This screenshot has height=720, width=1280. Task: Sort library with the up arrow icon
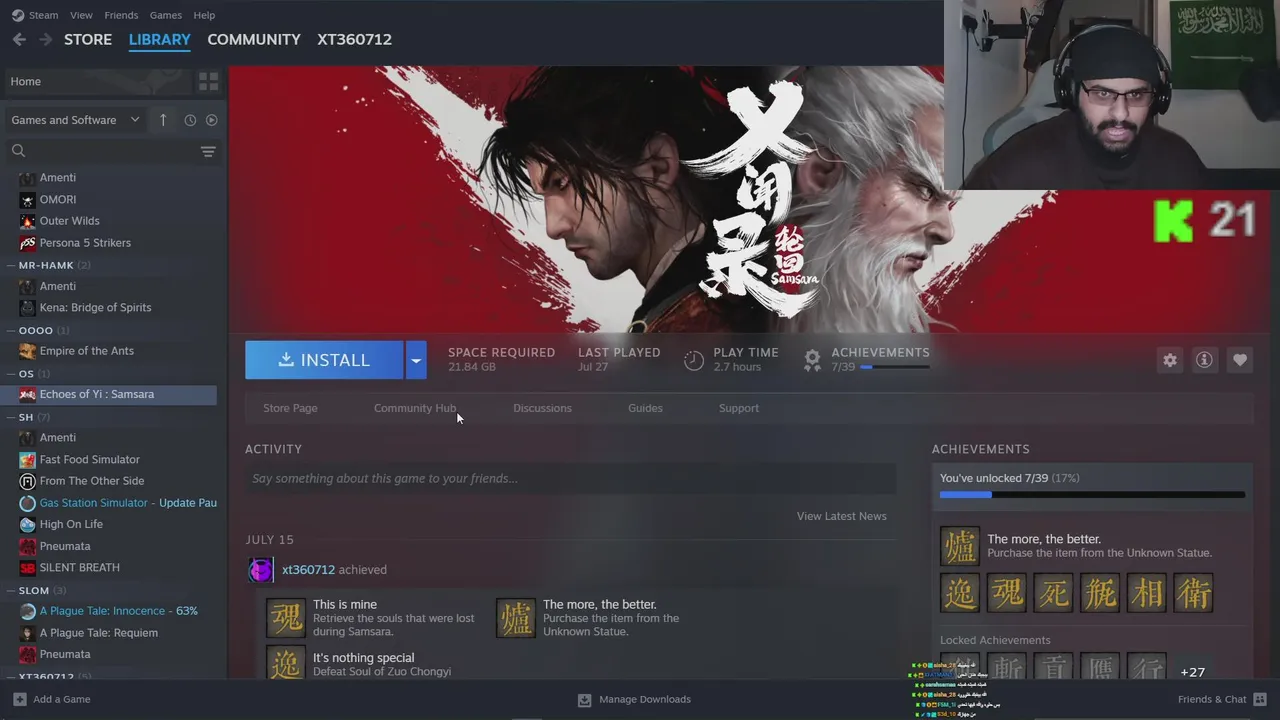tap(163, 120)
